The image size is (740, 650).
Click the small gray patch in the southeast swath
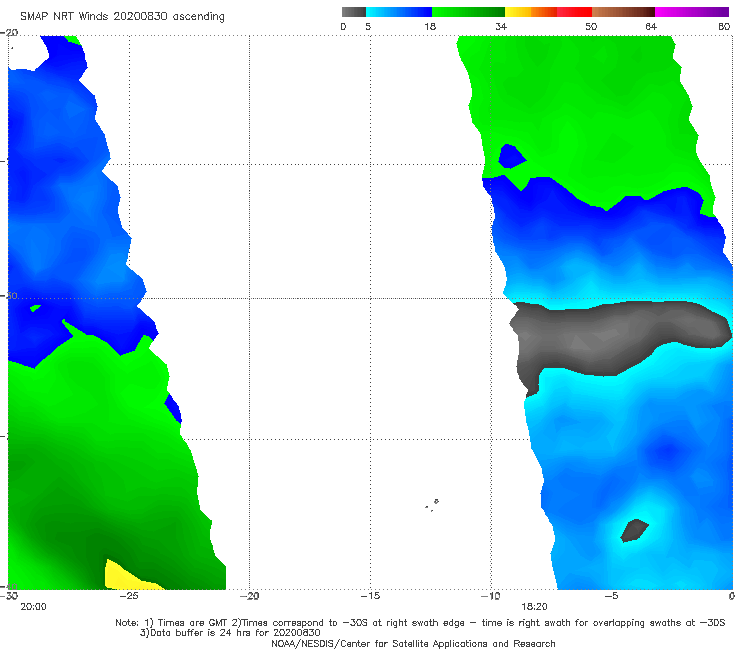pos(634,531)
